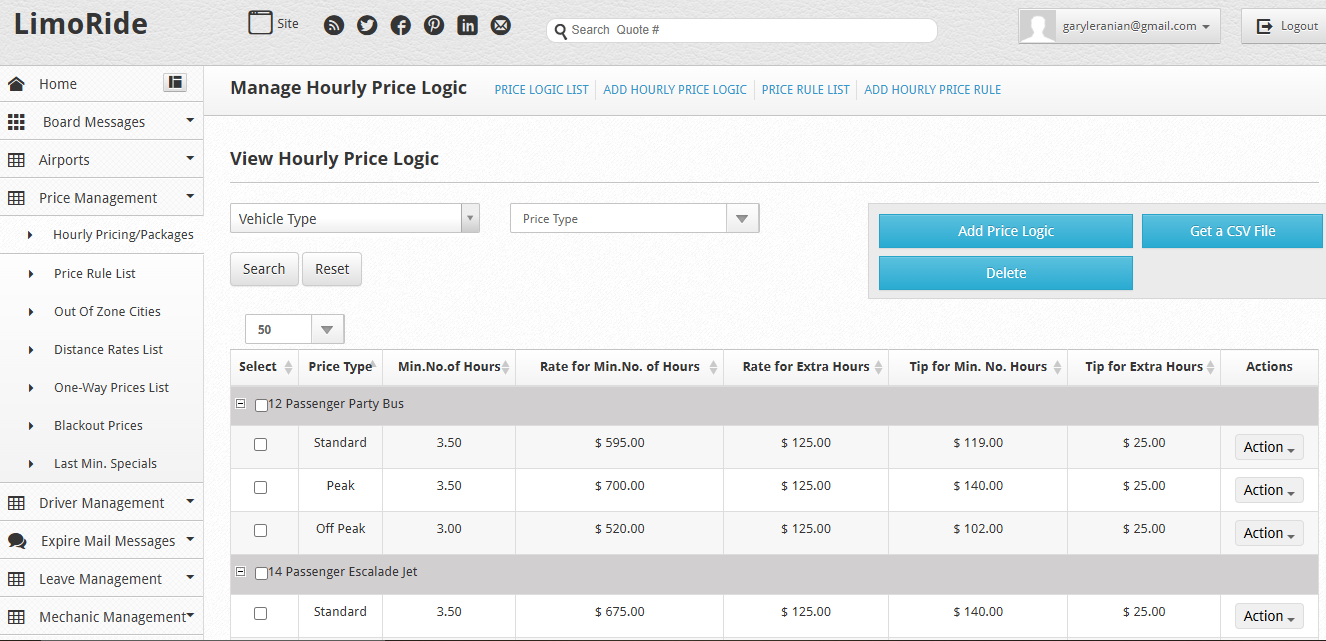Open the Site window icon
Viewport: 1326px width, 641px height.
[260, 23]
